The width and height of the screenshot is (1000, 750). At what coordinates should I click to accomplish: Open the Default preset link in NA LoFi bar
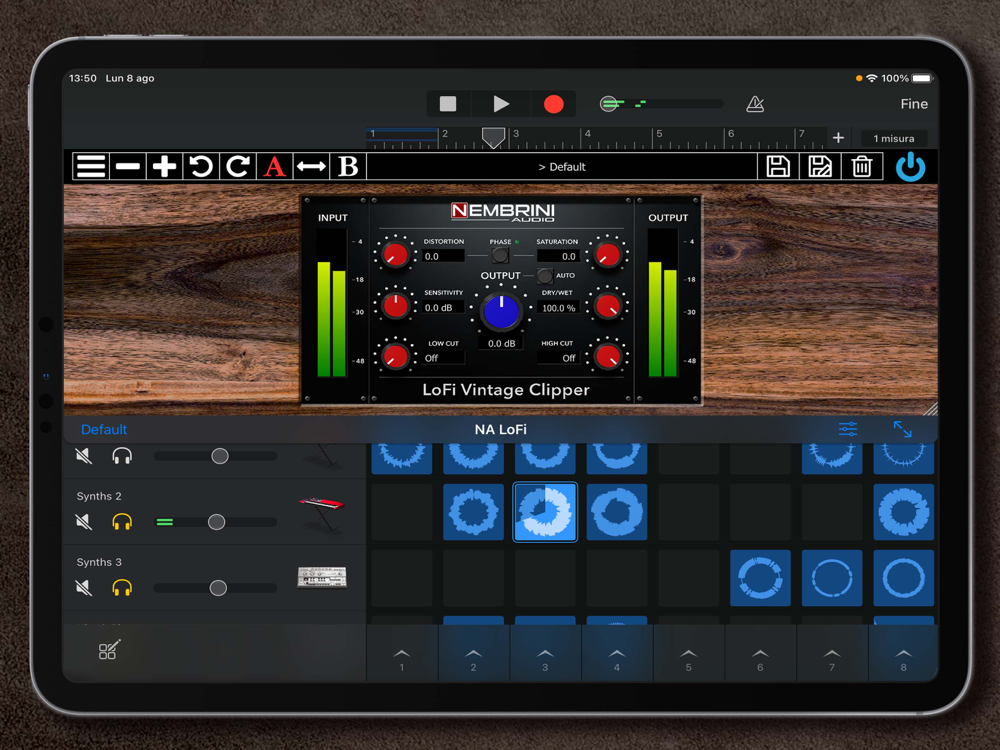tap(104, 429)
